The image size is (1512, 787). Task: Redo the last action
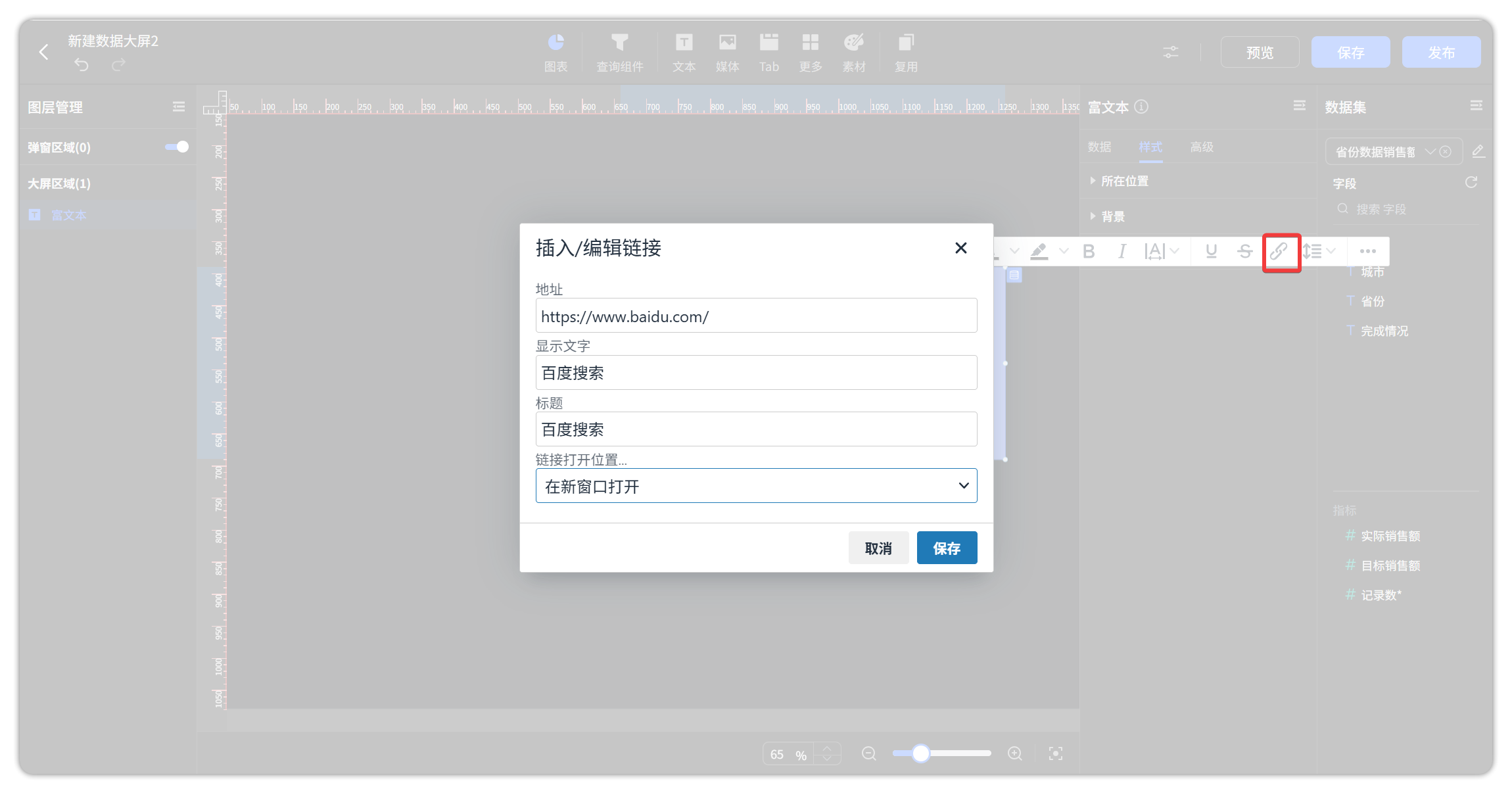pos(118,64)
